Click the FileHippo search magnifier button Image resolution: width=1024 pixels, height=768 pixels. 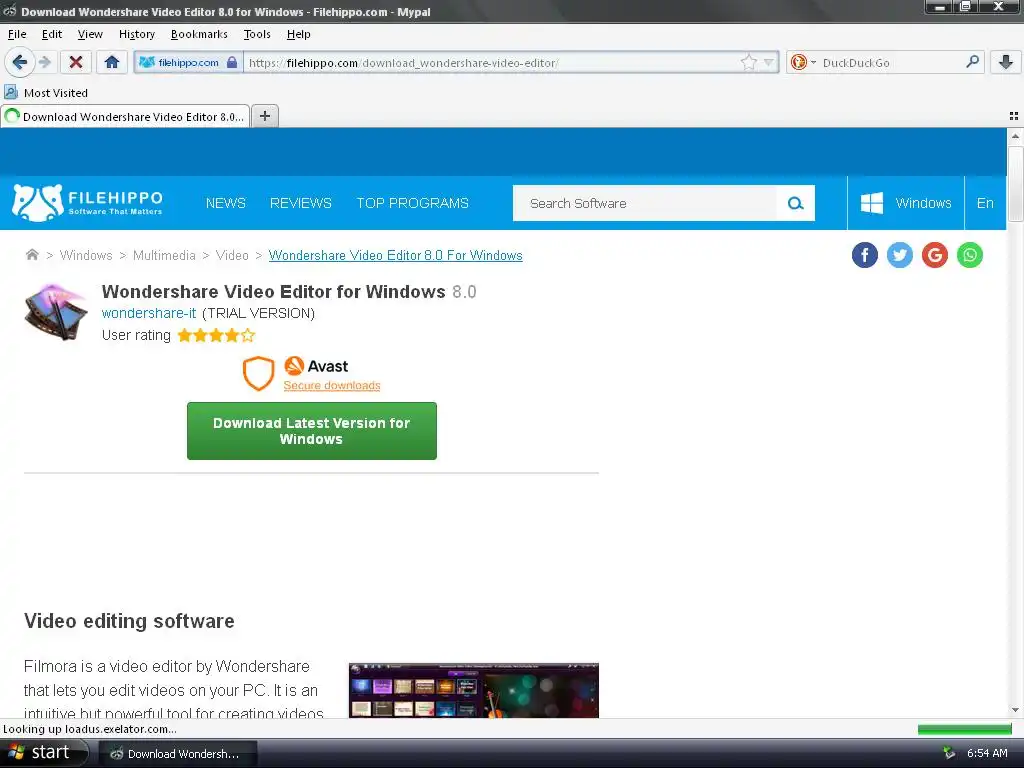pos(795,203)
